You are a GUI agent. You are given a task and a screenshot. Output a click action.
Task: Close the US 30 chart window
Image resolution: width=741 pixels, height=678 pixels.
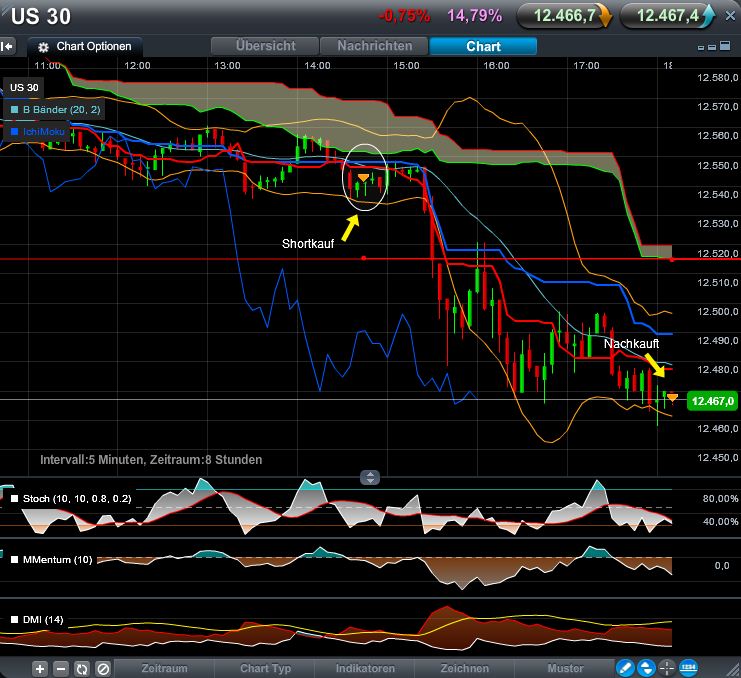pos(731,16)
